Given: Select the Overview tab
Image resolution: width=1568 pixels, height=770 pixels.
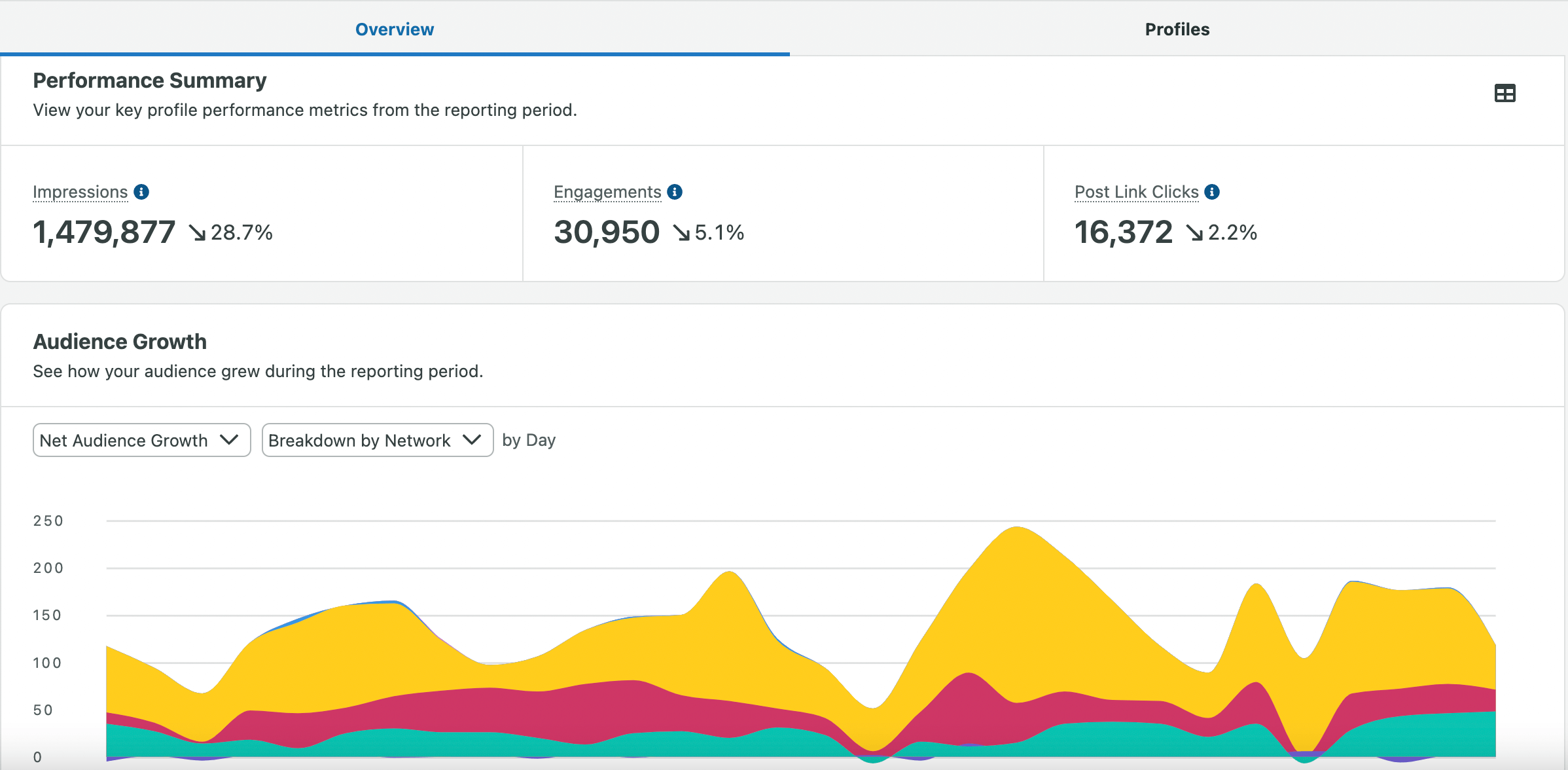Looking at the screenshot, I should click(394, 29).
